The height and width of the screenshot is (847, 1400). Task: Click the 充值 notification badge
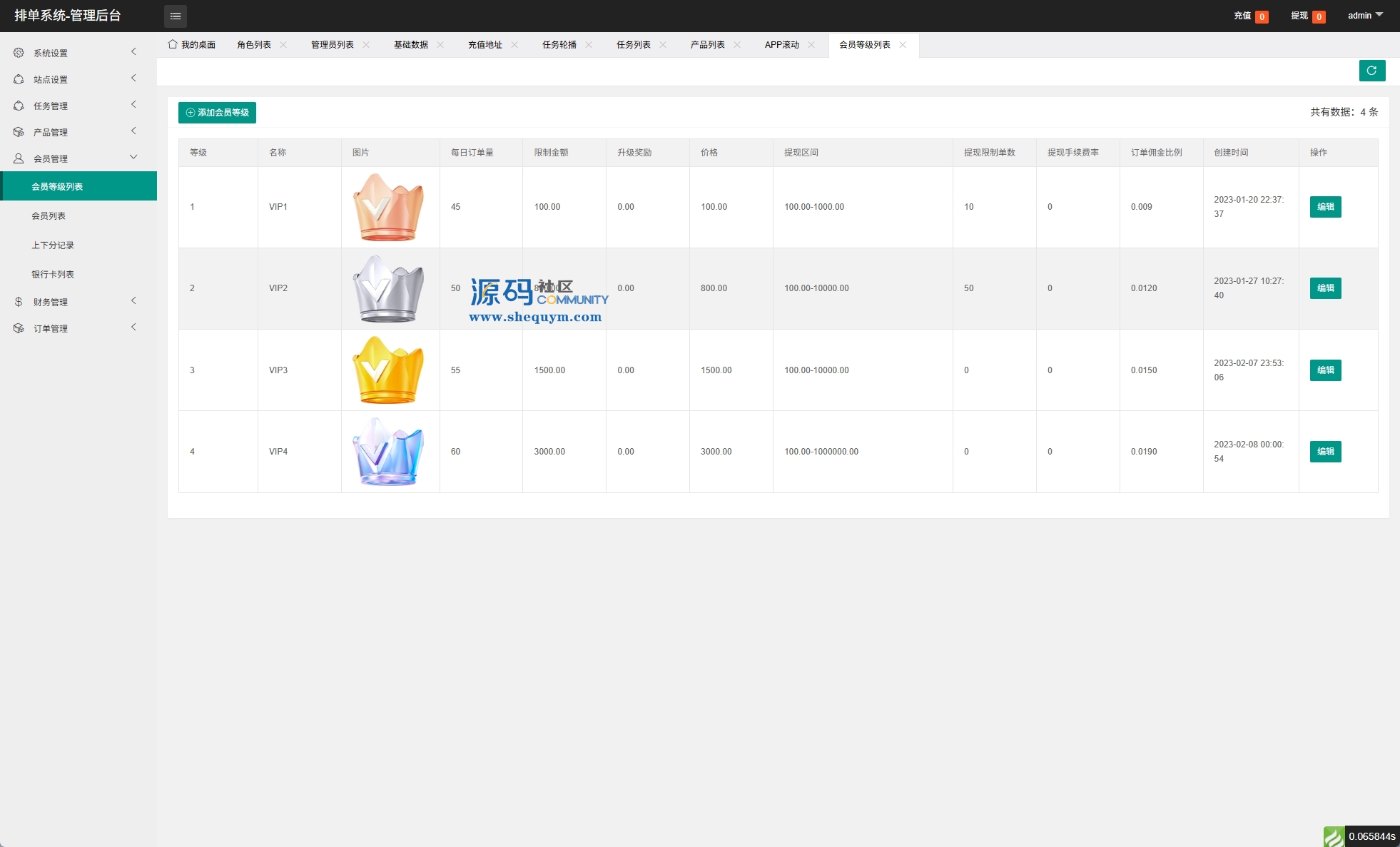(1261, 16)
